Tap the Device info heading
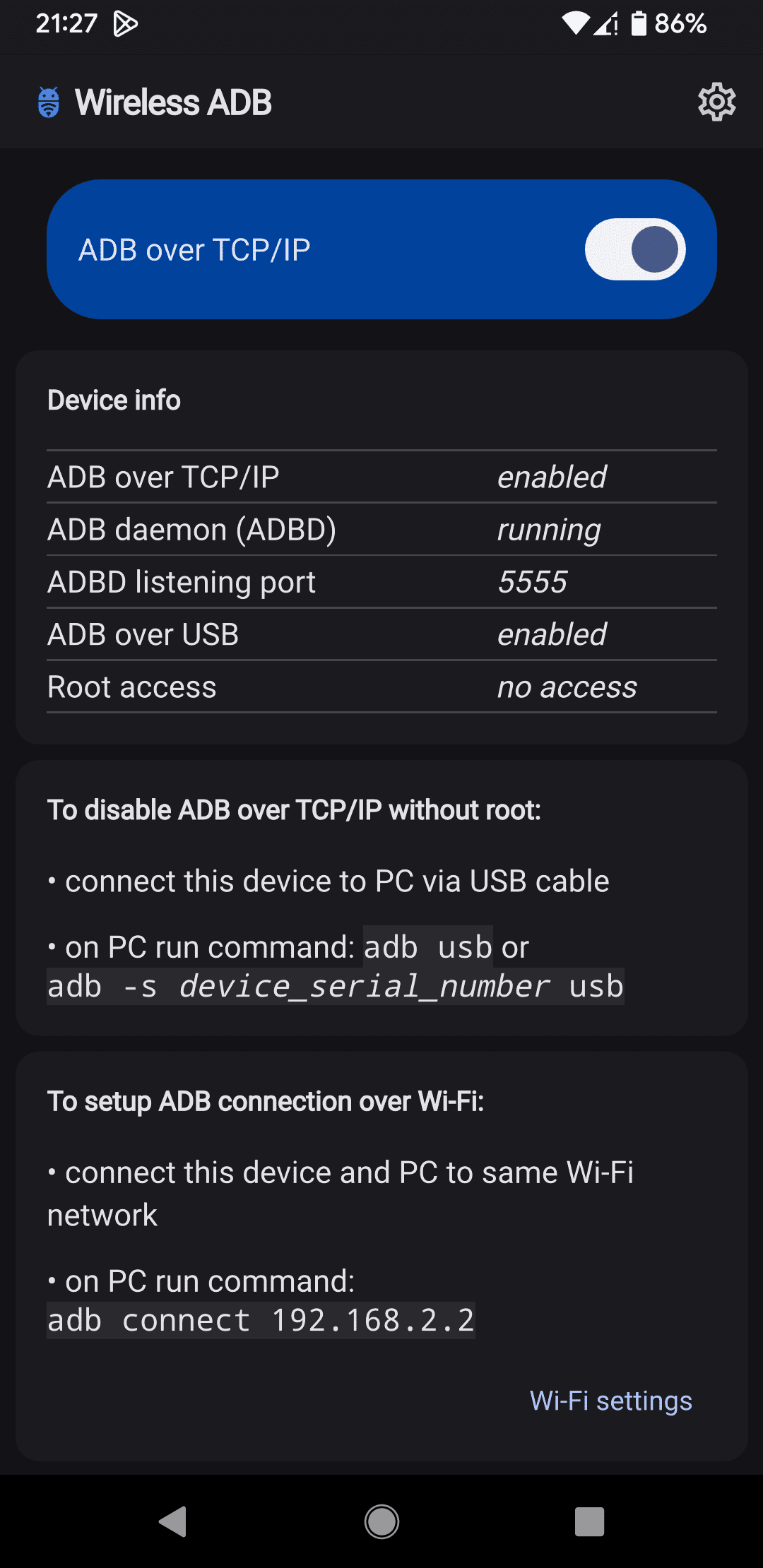Screen dimensions: 763x1568 114,400
